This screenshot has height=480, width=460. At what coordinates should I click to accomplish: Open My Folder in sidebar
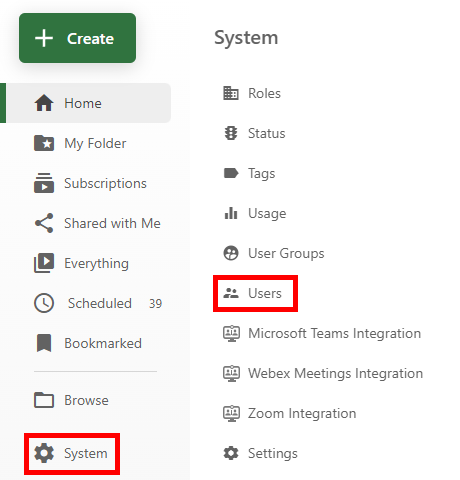[x=95, y=144]
